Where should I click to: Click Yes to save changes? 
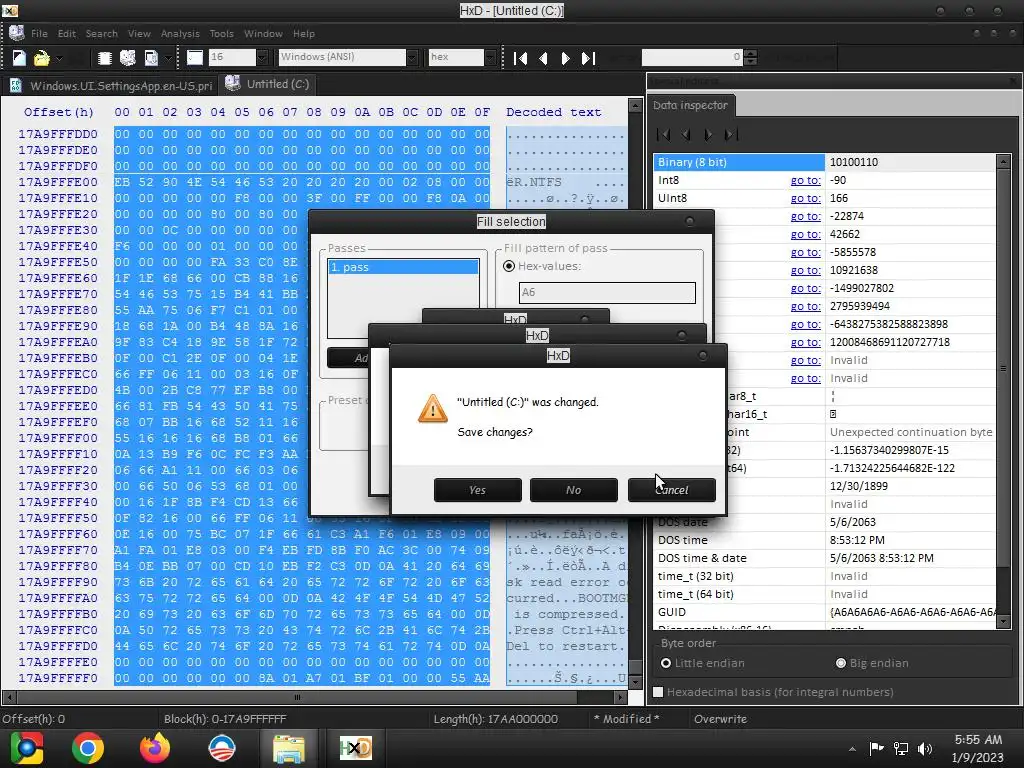477,490
